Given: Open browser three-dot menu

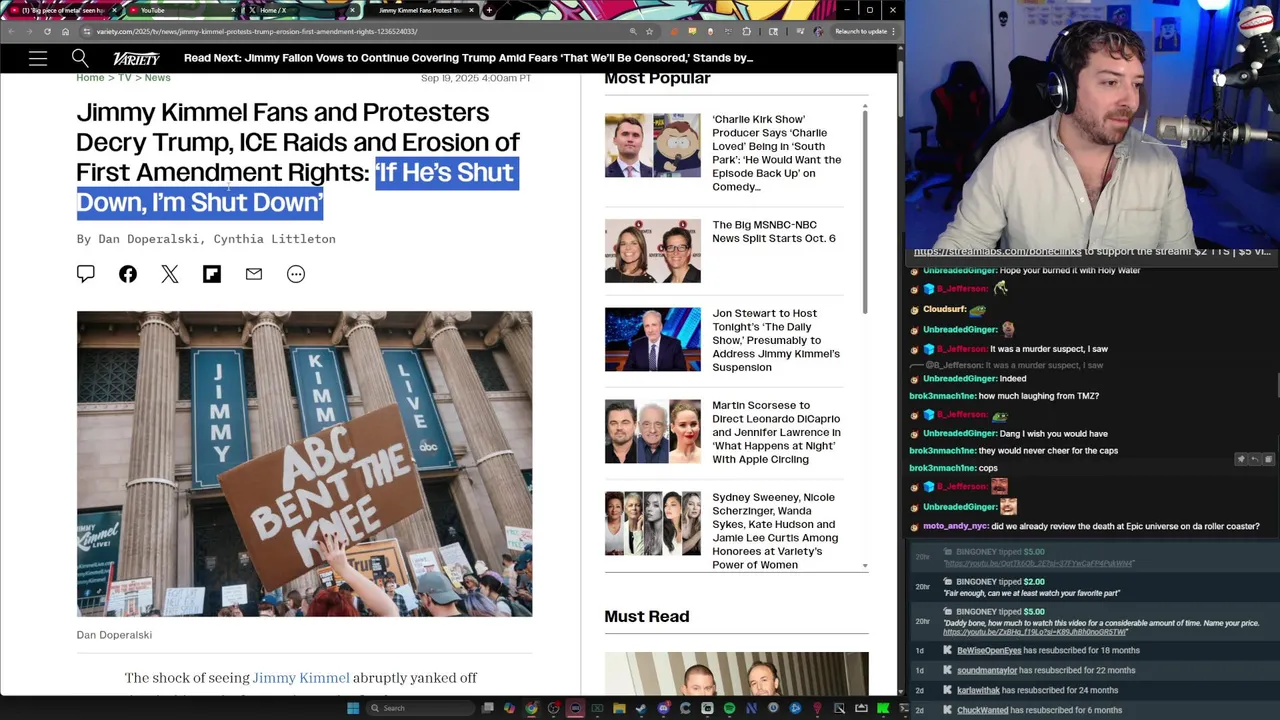Looking at the screenshot, I should [893, 31].
